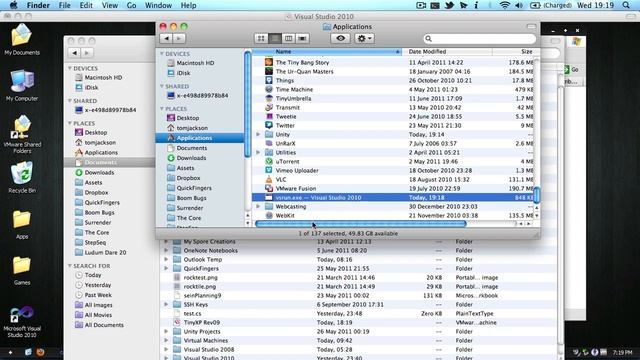The width and height of the screenshot is (640, 360).
Task: Switch Applications window to list view
Action: [x=275, y=38]
